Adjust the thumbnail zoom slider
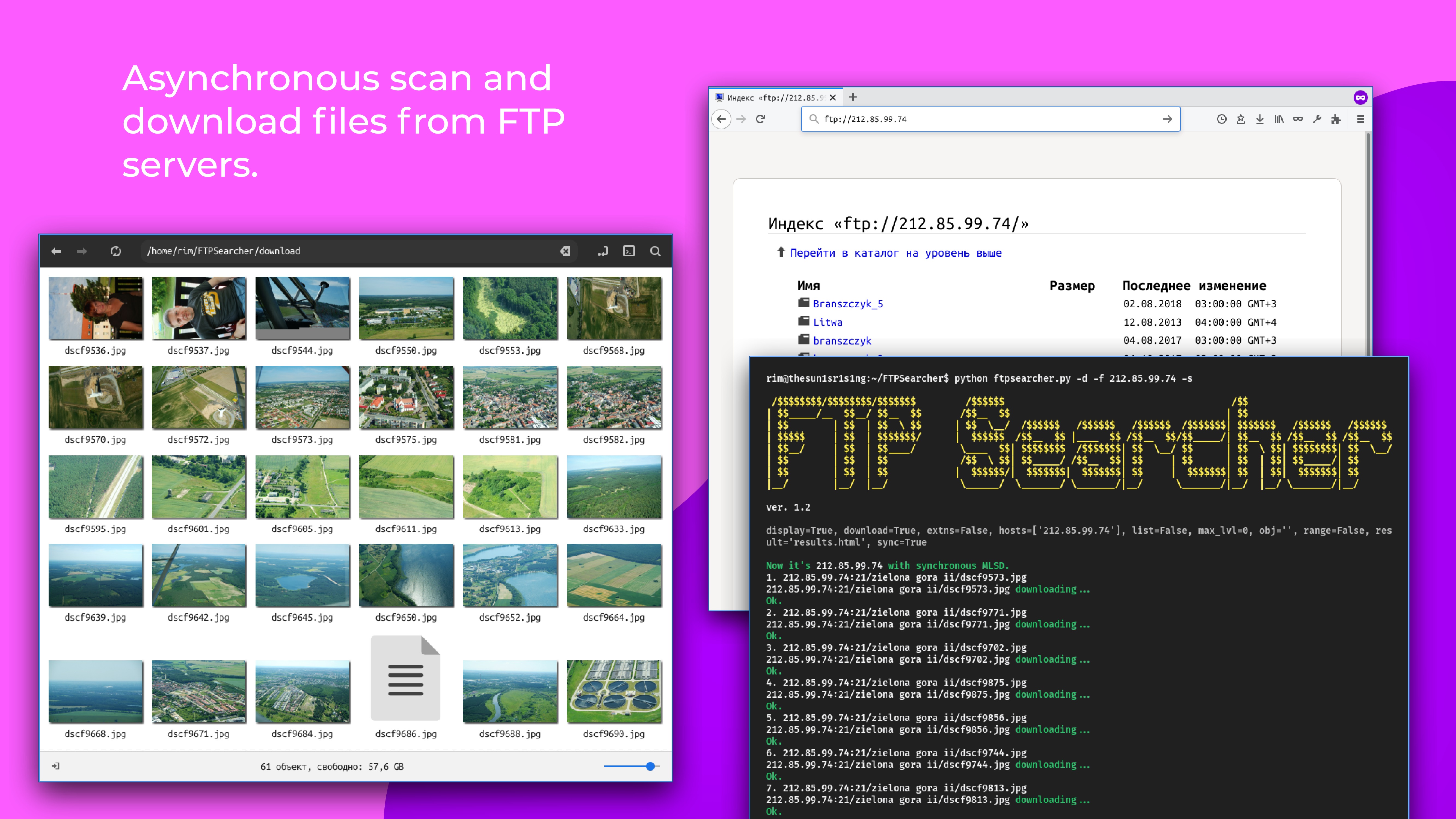This screenshot has width=1456, height=819. pos(650,766)
